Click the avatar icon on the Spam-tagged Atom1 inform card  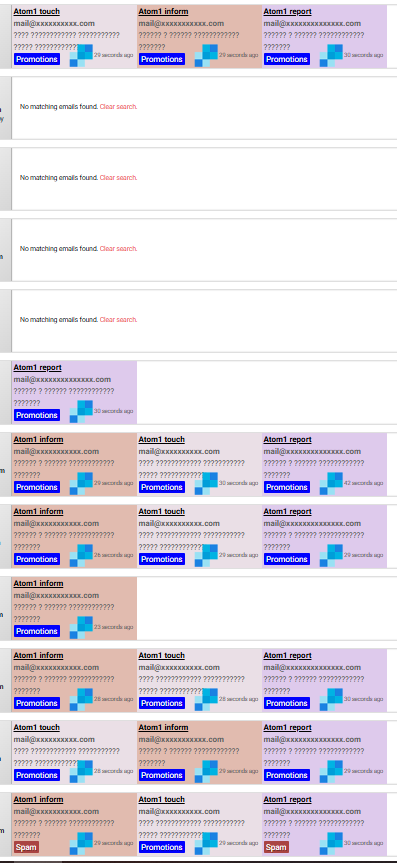(x=81, y=844)
